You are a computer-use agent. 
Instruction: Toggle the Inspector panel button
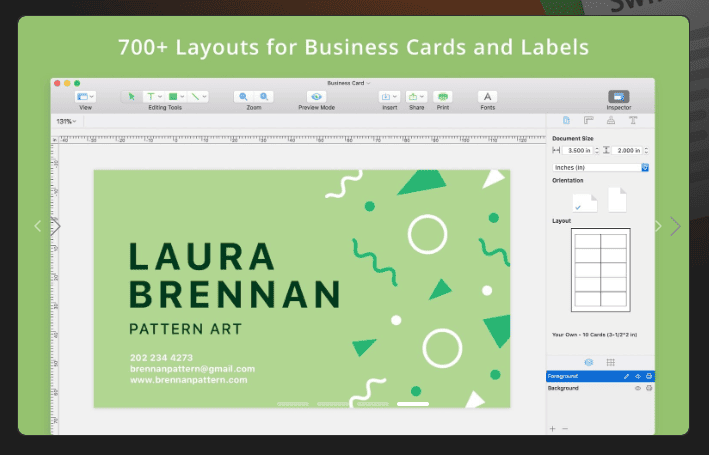click(x=619, y=97)
